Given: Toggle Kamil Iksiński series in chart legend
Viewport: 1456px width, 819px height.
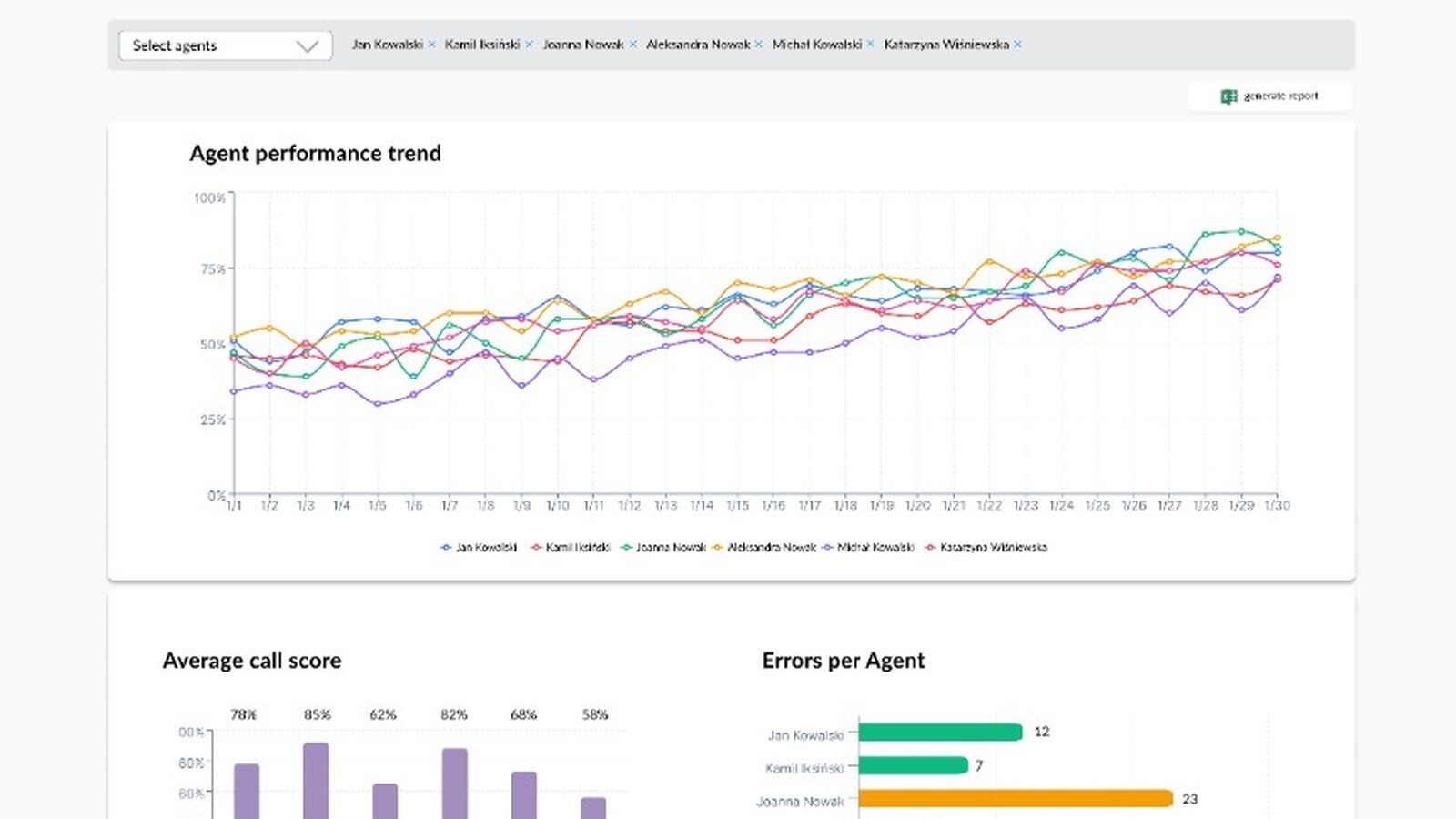Looking at the screenshot, I should [x=570, y=548].
